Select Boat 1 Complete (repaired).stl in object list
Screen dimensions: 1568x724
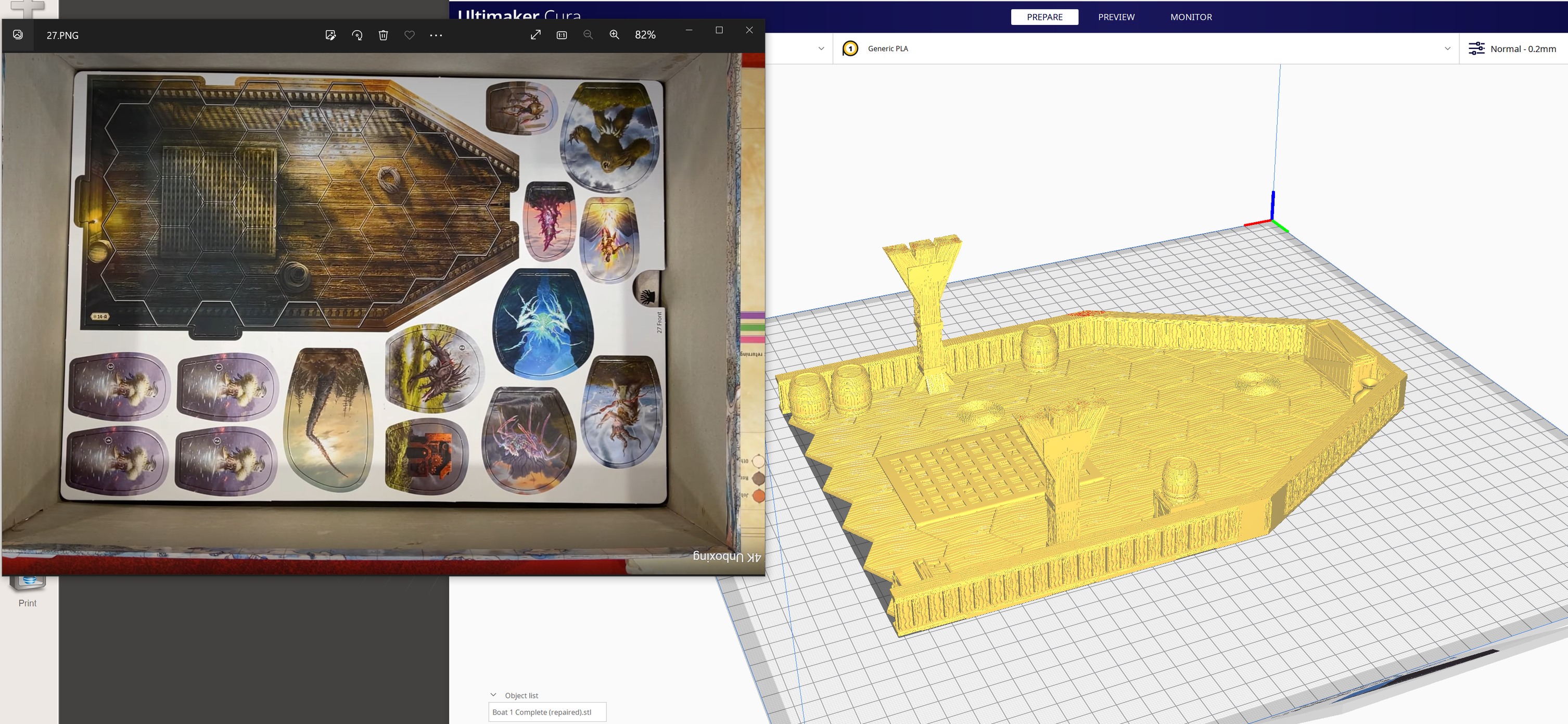[547, 712]
